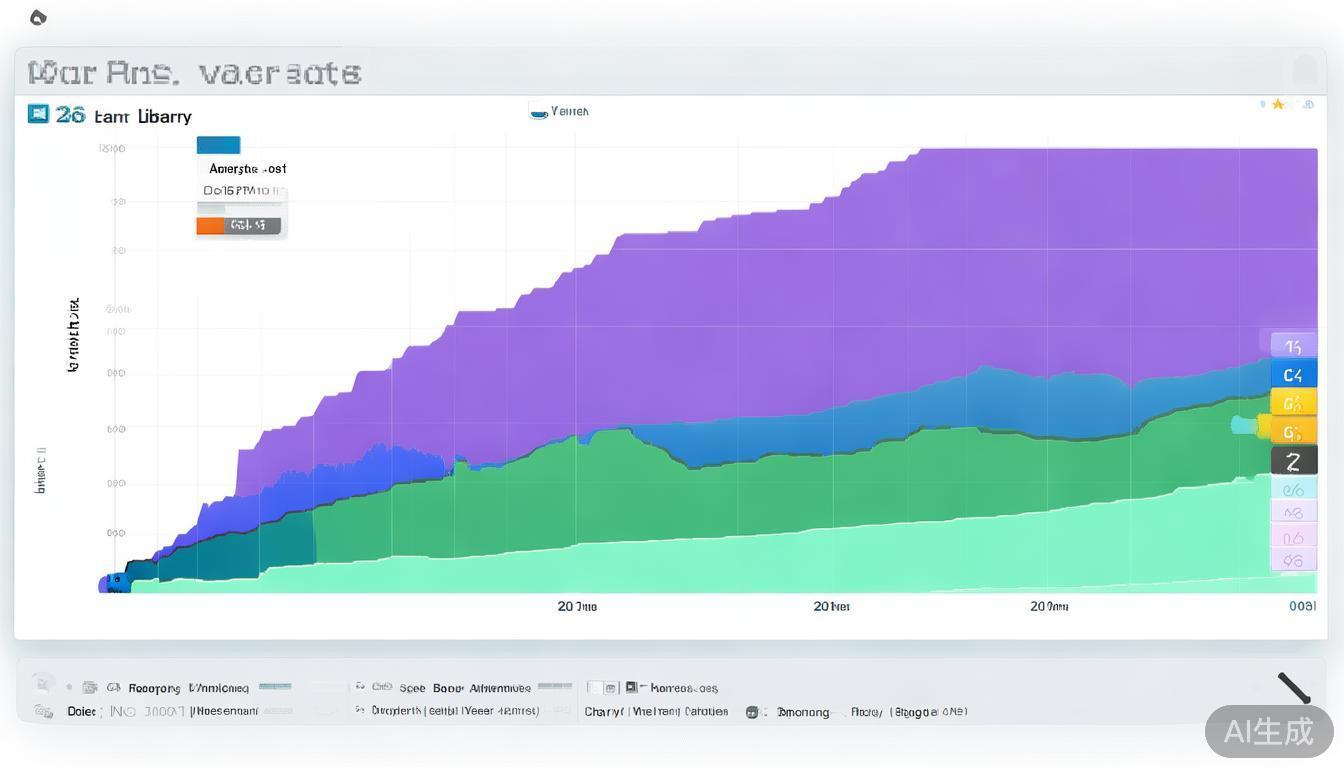The image size is (1344, 768).
Task: Select the upper yellow series swatch
Action: pyautogui.click(x=1293, y=403)
